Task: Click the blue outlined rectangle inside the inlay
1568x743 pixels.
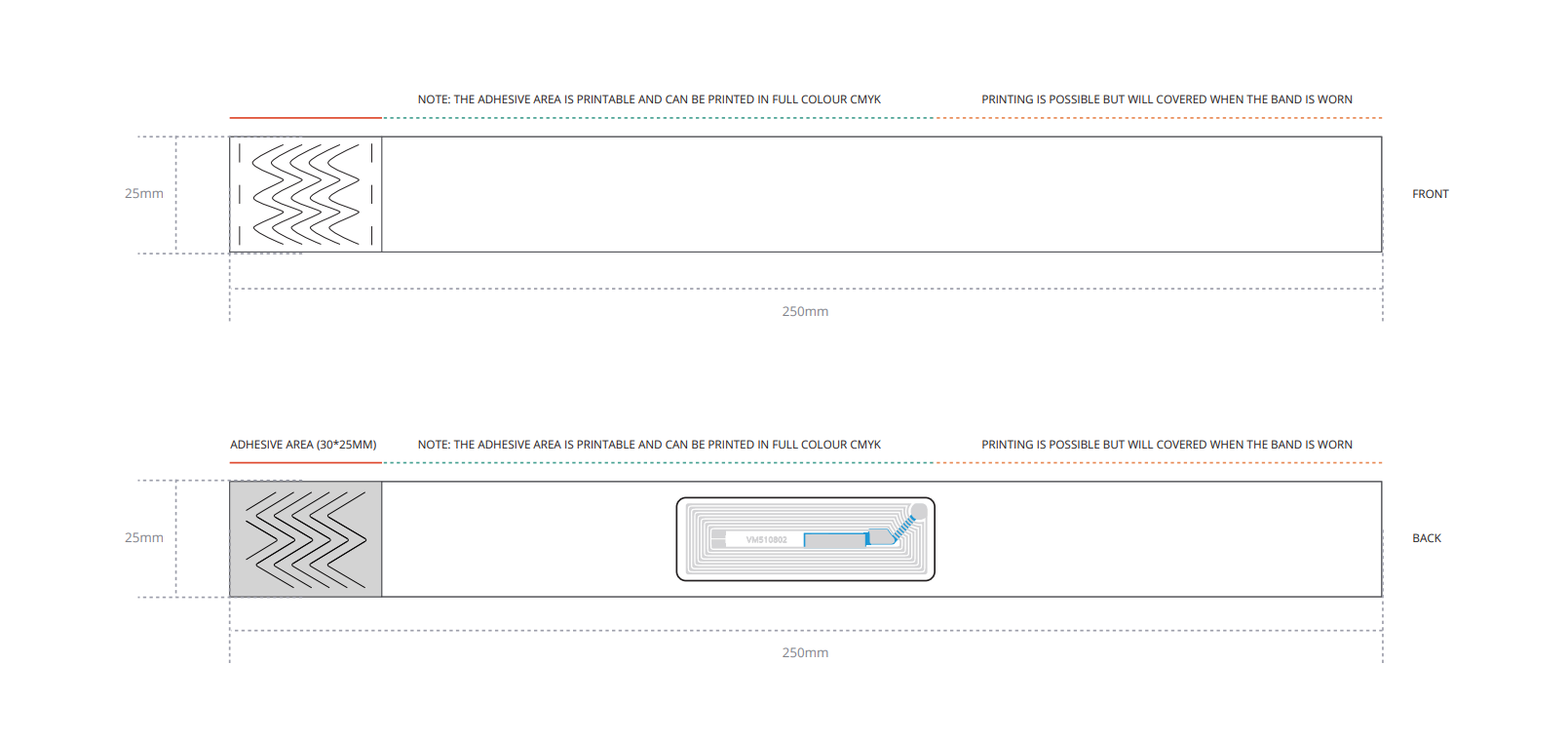Action: coord(835,540)
